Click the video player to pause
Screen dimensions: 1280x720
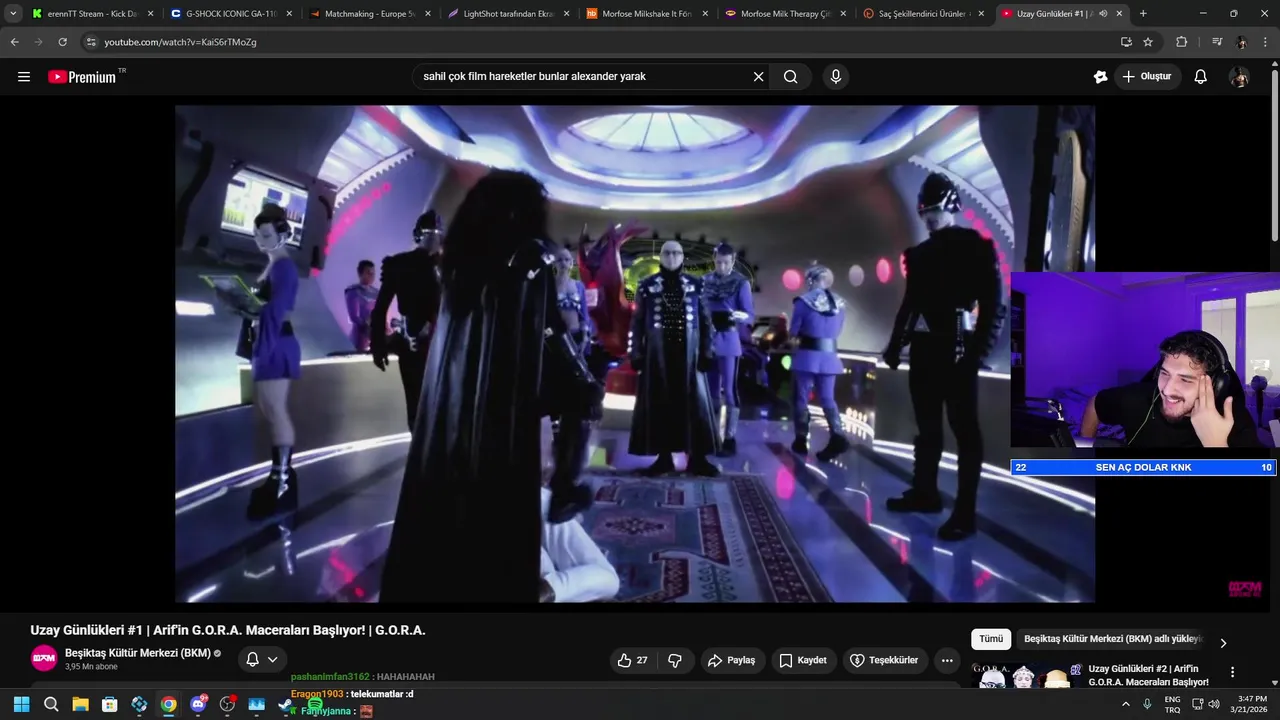point(635,354)
